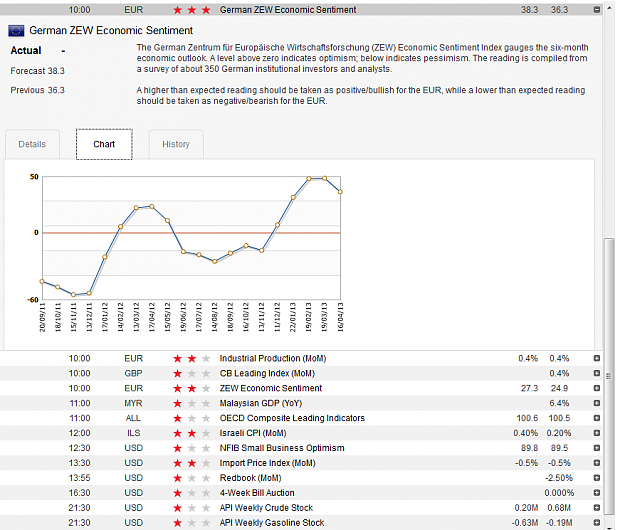Click the 0.000% value for 4-Week Bill Auction
The height and width of the screenshot is (530, 625).
(x=559, y=493)
